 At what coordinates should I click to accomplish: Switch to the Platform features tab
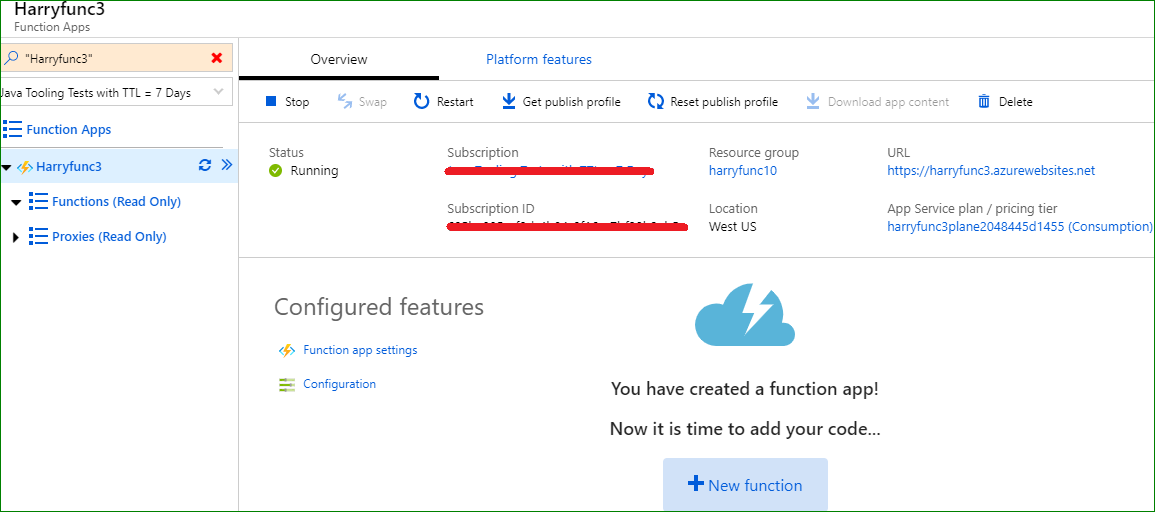click(538, 60)
